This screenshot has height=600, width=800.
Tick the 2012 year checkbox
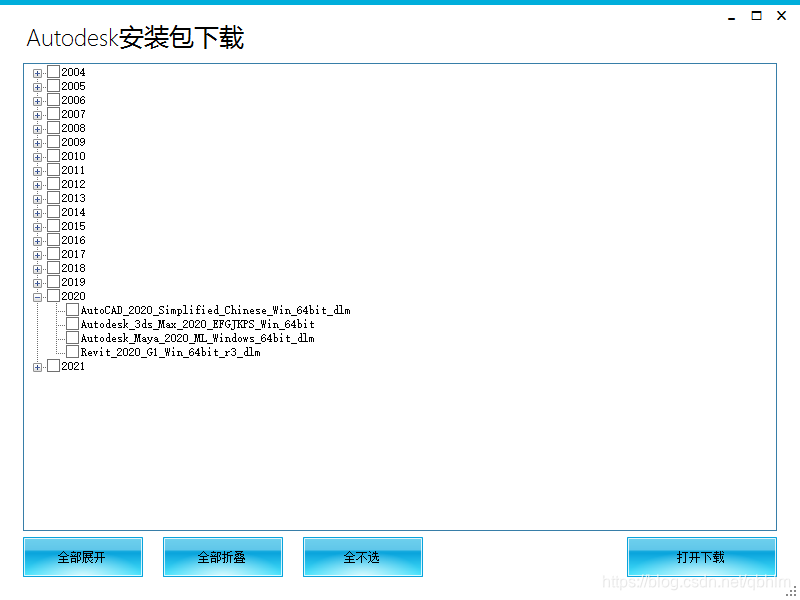[x=54, y=183]
